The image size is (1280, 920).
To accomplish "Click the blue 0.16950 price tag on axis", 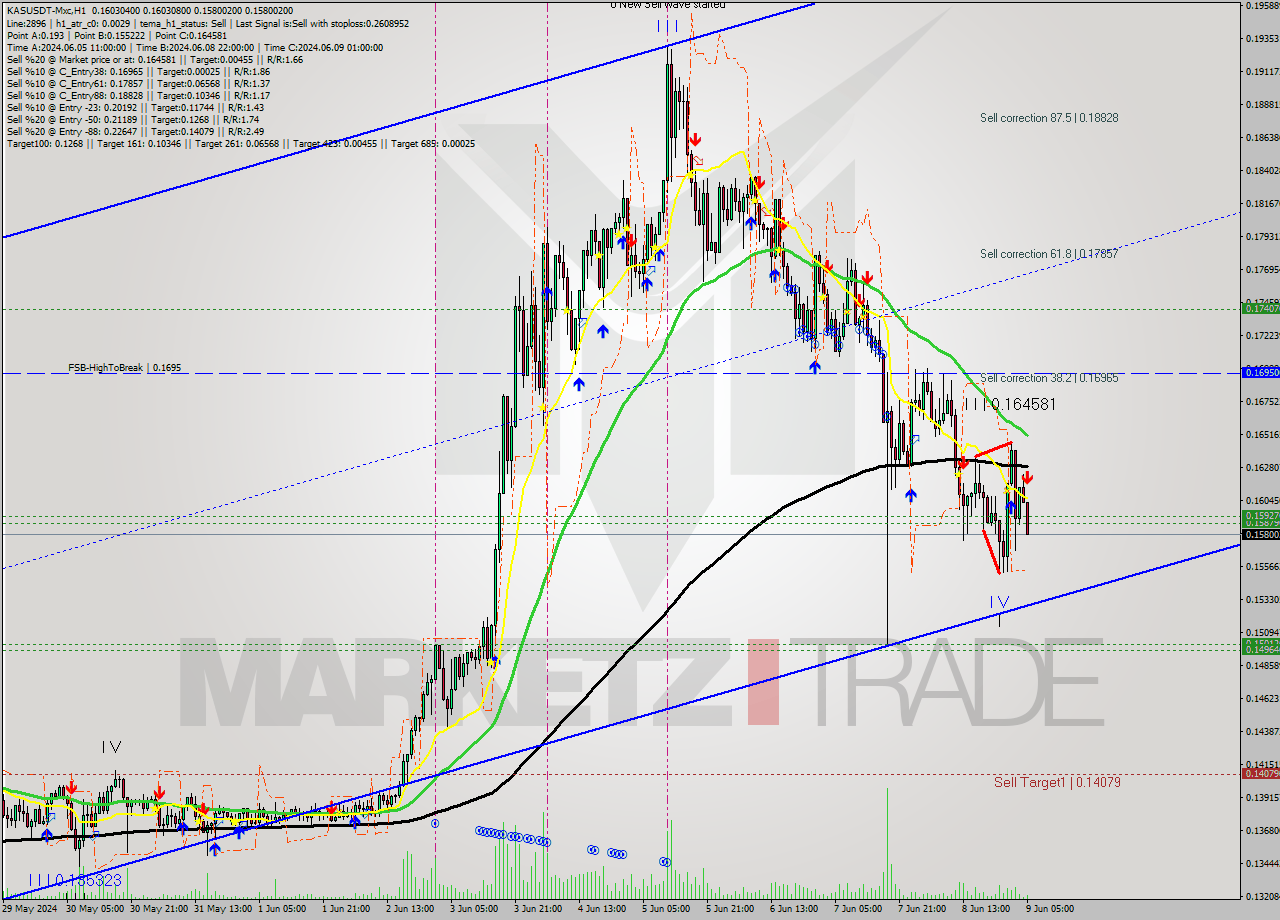I will click(1260, 372).
